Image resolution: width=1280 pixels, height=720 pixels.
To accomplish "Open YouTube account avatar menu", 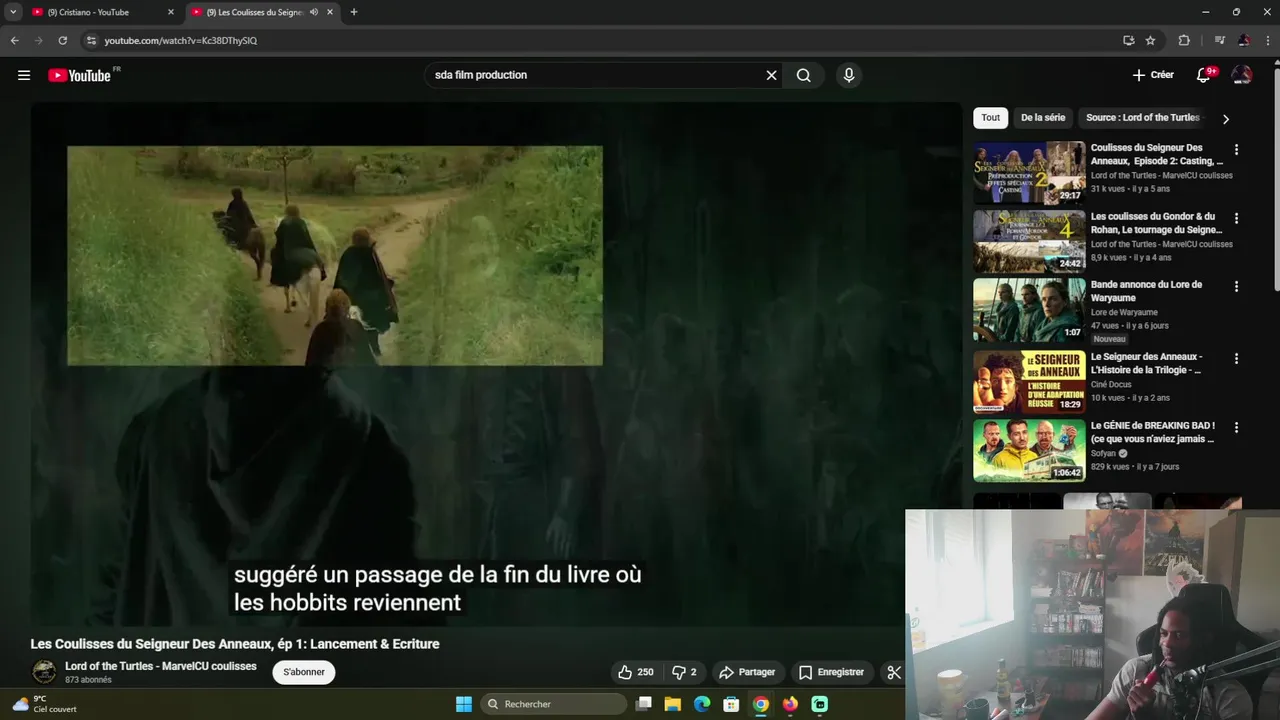I will tap(1242, 75).
